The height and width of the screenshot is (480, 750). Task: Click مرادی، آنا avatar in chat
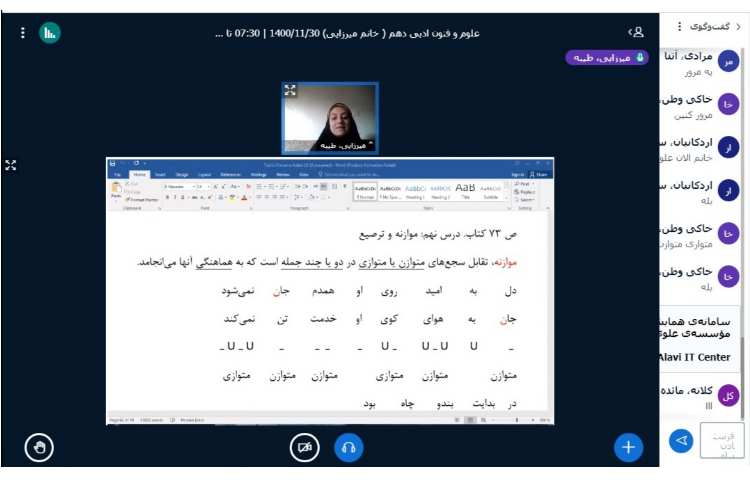728,61
